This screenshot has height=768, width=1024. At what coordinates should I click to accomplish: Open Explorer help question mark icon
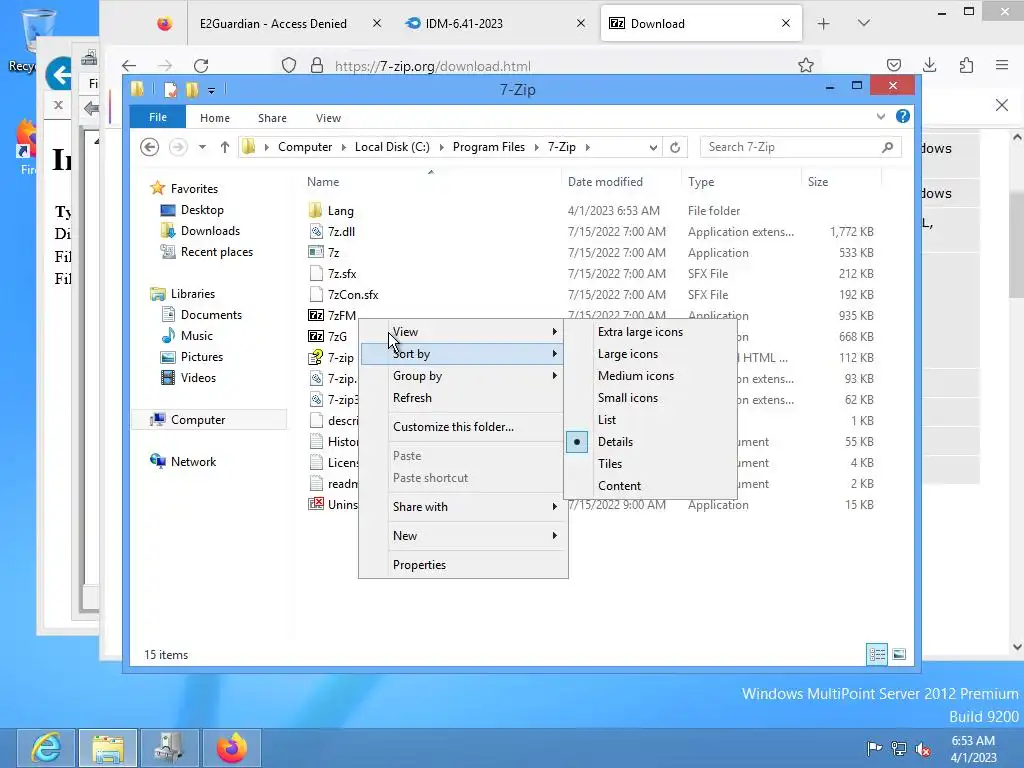(x=903, y=116)
